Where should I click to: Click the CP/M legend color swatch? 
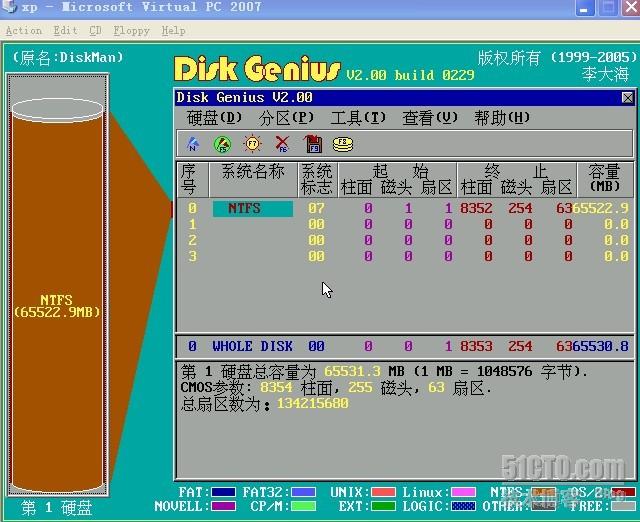click(303, 507)
